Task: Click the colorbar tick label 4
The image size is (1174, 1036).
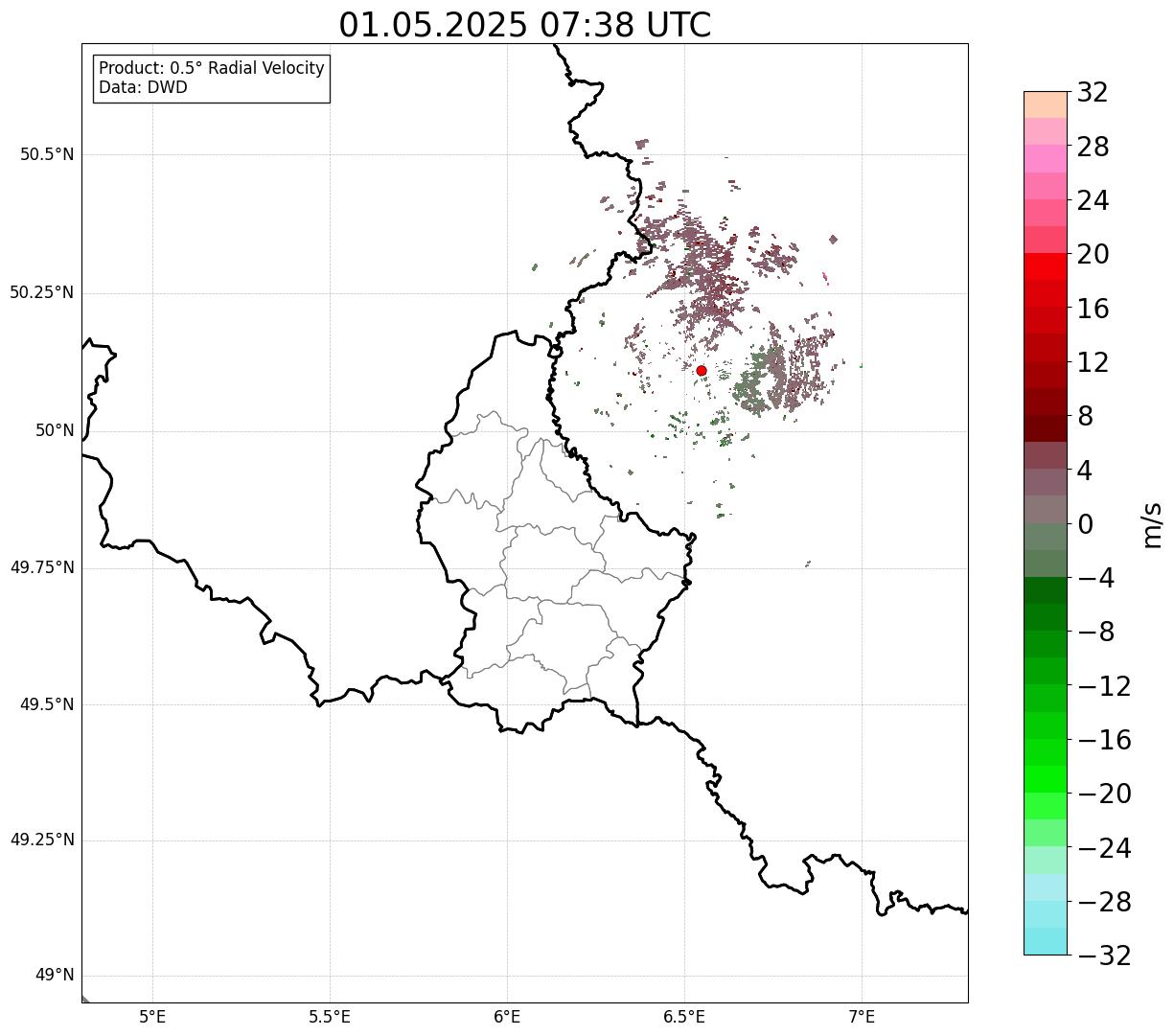Action: pyautogui.click(x=1085, y=470)
